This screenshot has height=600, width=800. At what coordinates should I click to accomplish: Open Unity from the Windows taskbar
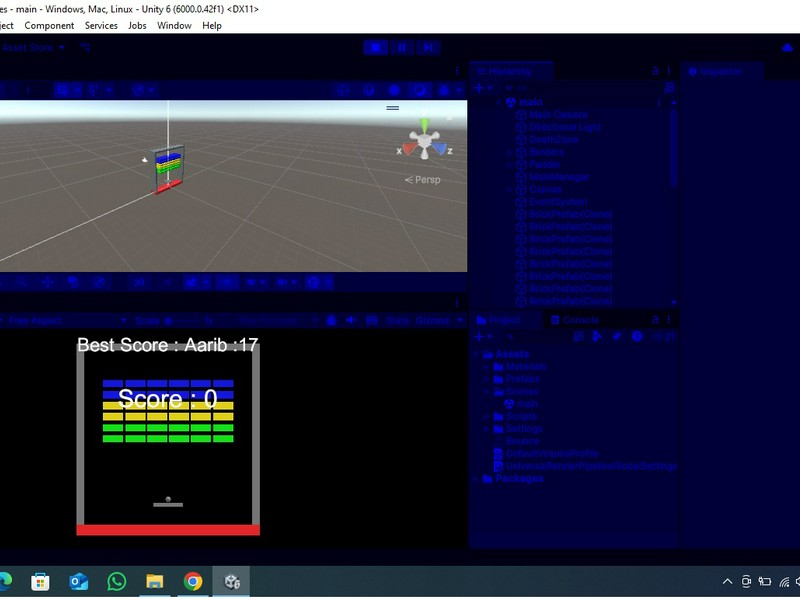point(231,580)
